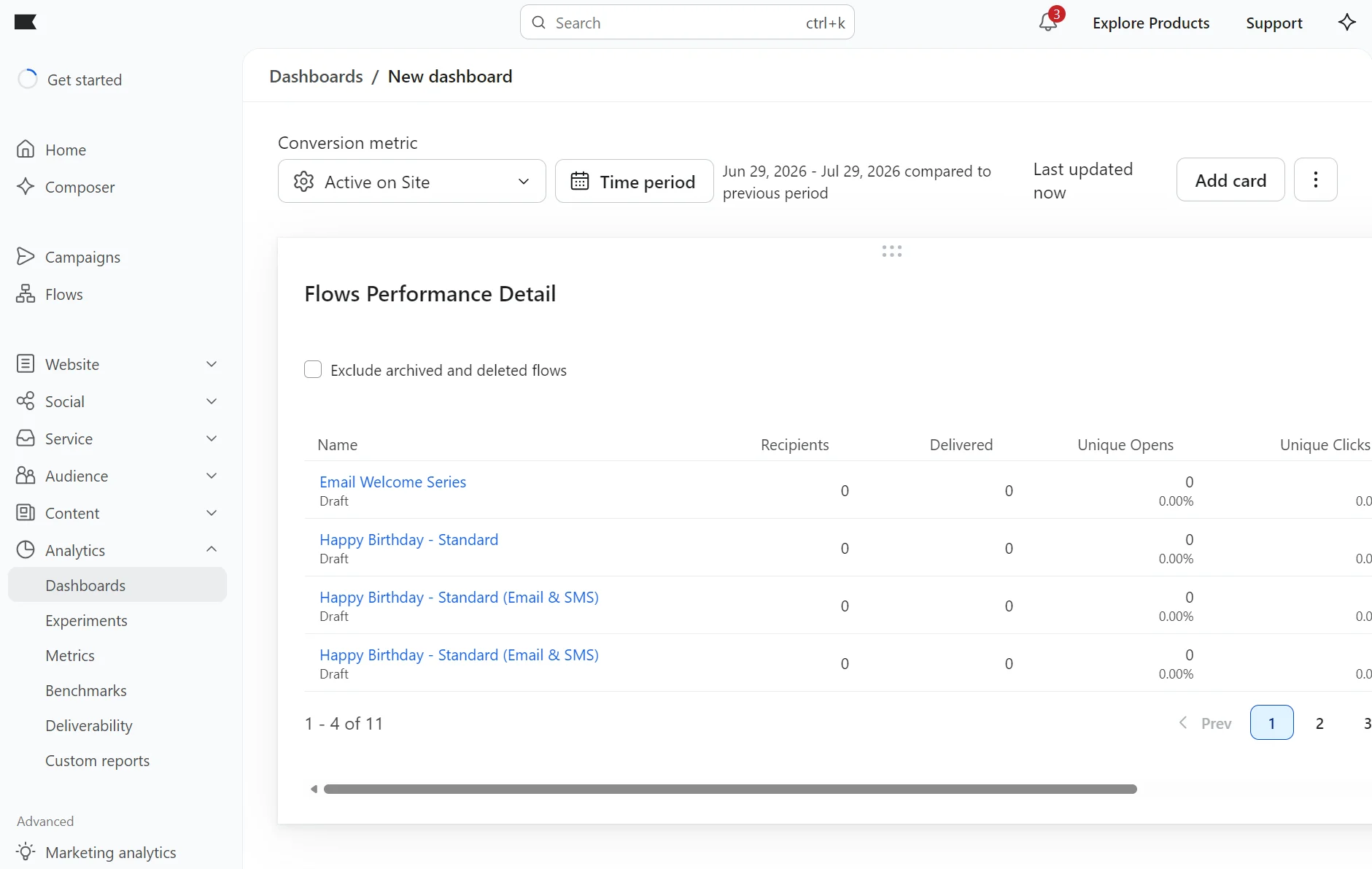Click the Composer sparkle icon in sidebar
Image resolution: width=1372 pixels, height=869 pixels.
tap(26, 186)
